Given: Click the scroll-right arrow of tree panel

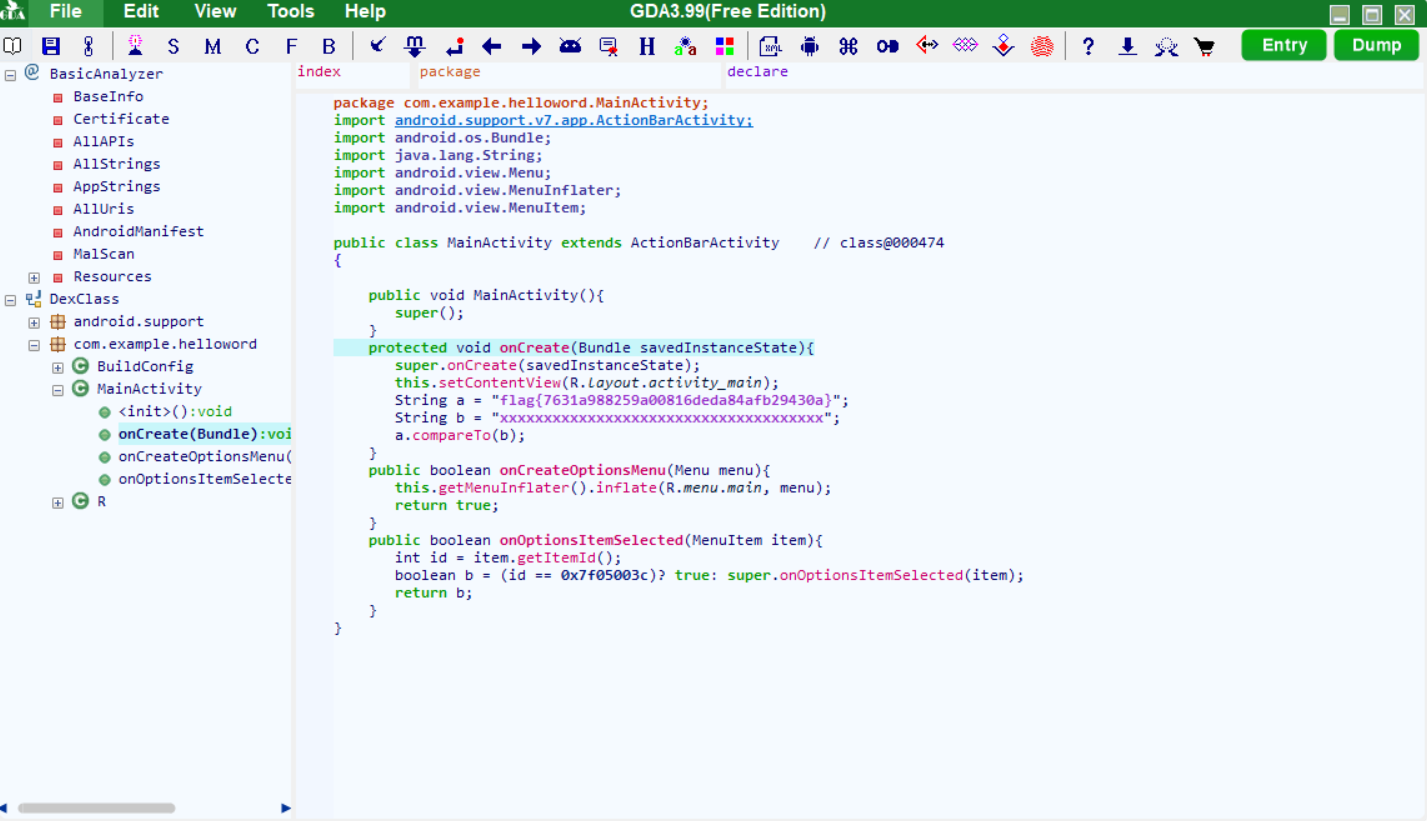Looking at the screenshot, I should (x=286, y=808).
